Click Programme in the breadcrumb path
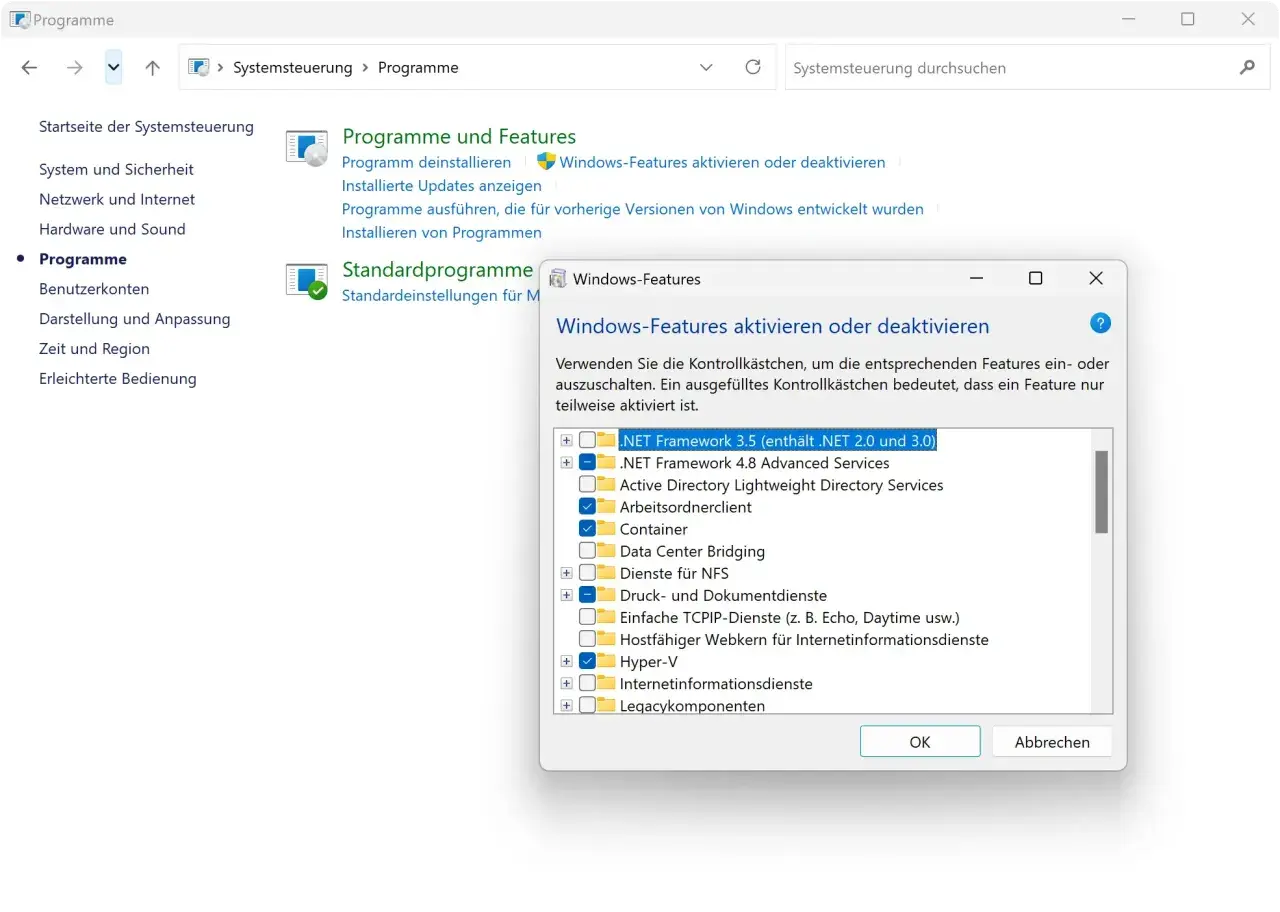The width and height of the screenshot is (1280, 912). coord(418,68)
